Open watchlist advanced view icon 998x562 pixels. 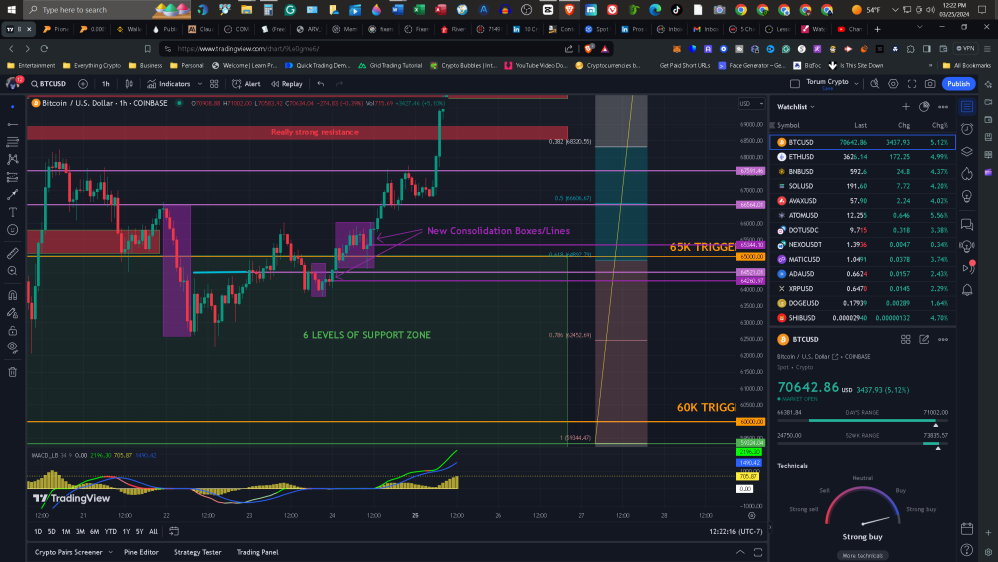pyautogui.click(x=924, y=107)
